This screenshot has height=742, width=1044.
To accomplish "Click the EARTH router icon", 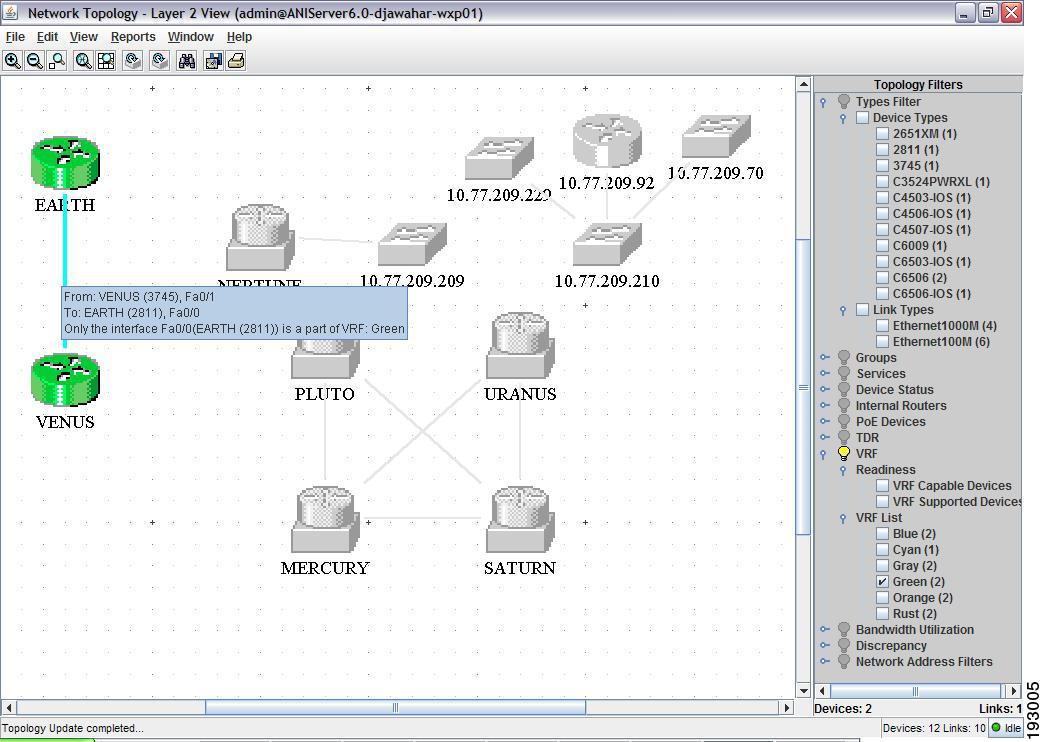I will click(x=64, y=160).
